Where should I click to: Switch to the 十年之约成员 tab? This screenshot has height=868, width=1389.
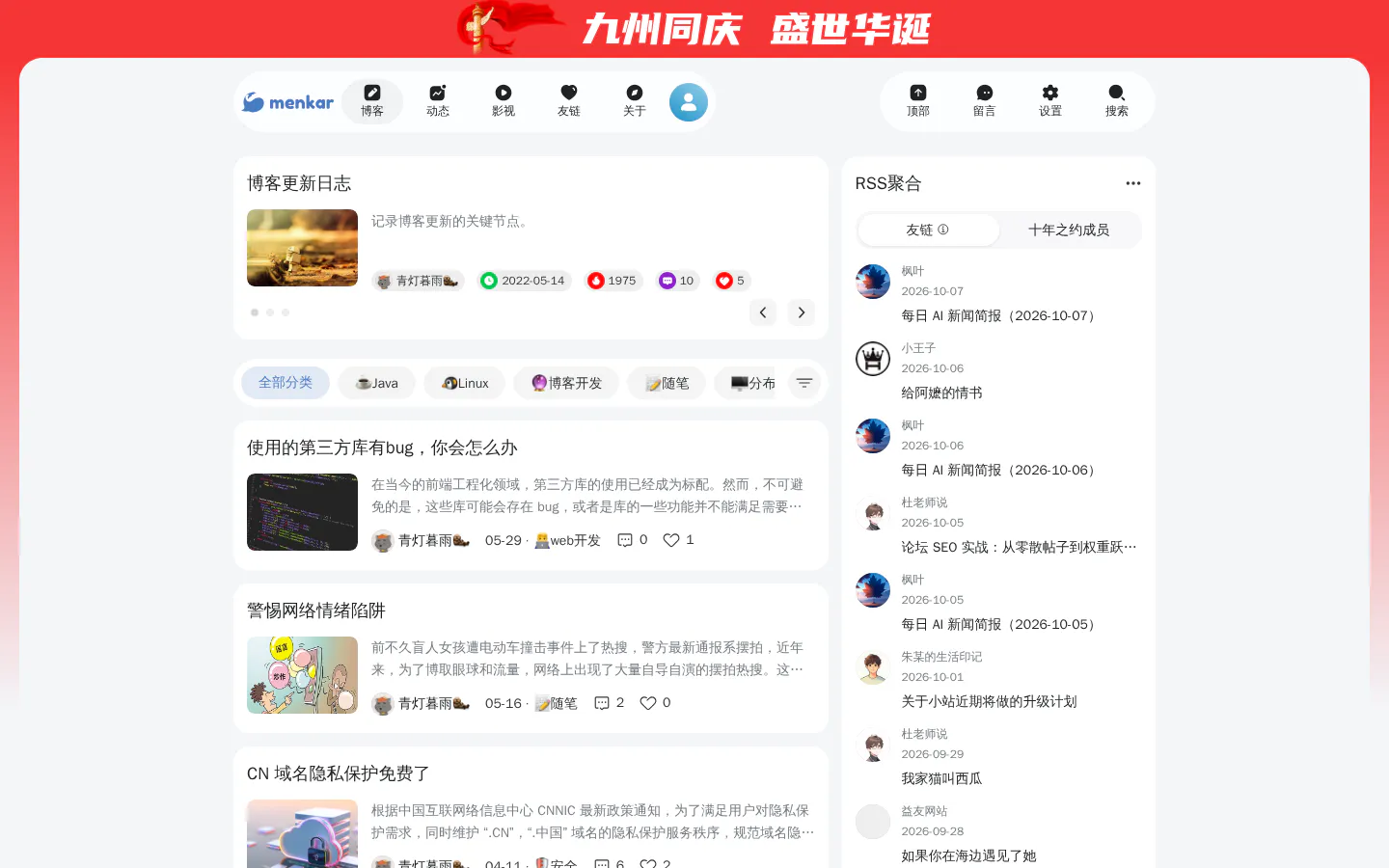[1069, 230]
